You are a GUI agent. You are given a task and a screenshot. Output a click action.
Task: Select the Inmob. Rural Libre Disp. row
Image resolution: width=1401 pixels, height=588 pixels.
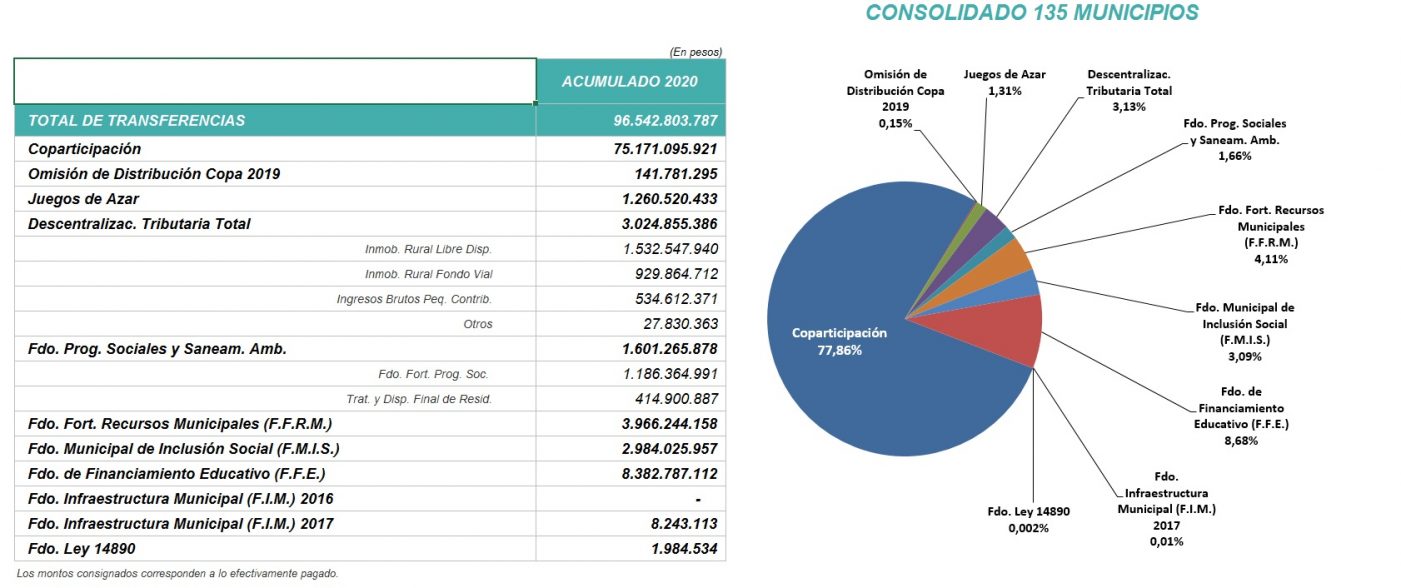(370, 248)
